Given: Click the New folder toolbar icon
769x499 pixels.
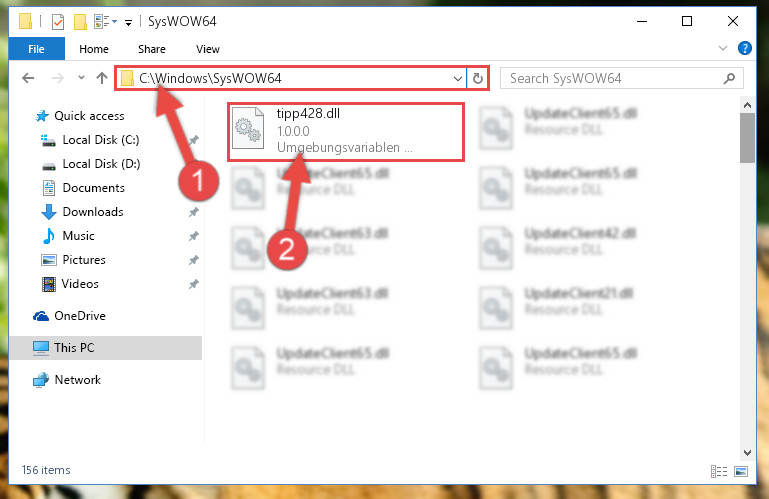Looking at the screenshot, I should pyautogui.click(x=80, y=22).
